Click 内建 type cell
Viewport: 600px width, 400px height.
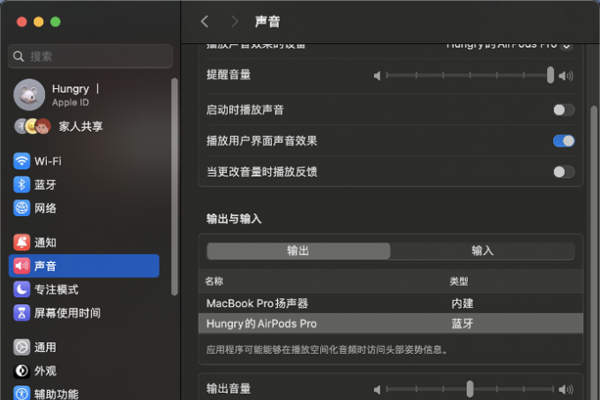(x=462, y=304)
